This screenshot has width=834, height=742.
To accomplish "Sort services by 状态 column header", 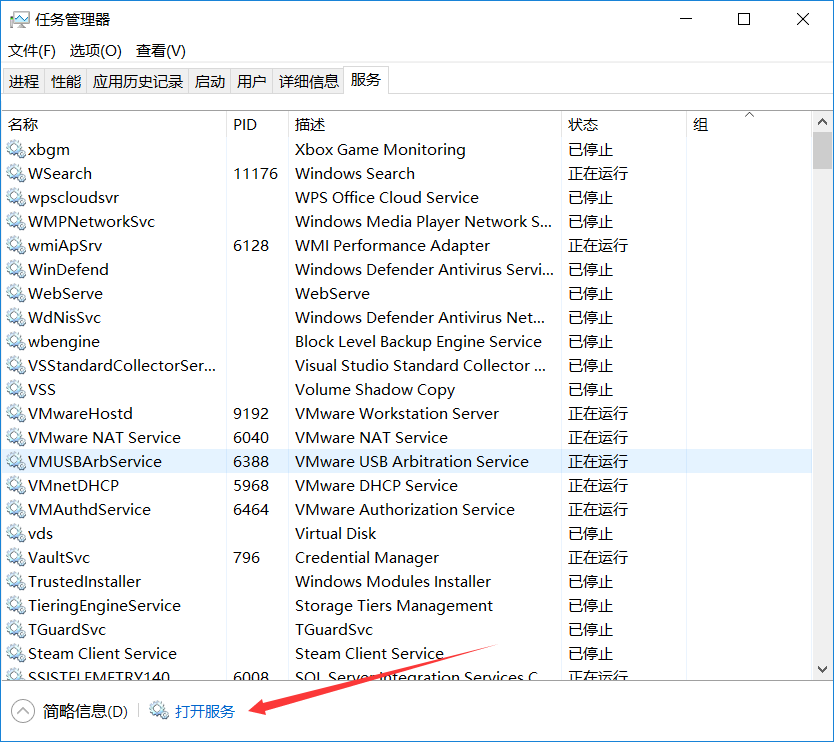I will point(624,125).
